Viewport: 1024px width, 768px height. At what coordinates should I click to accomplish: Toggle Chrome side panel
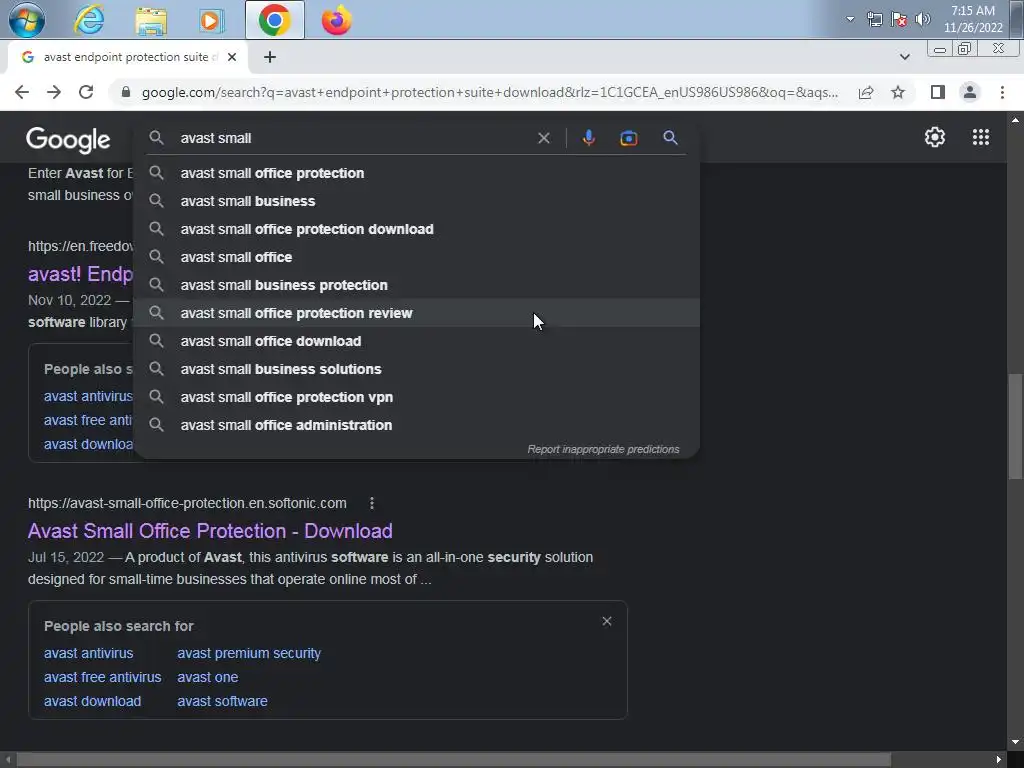[938, 92]
